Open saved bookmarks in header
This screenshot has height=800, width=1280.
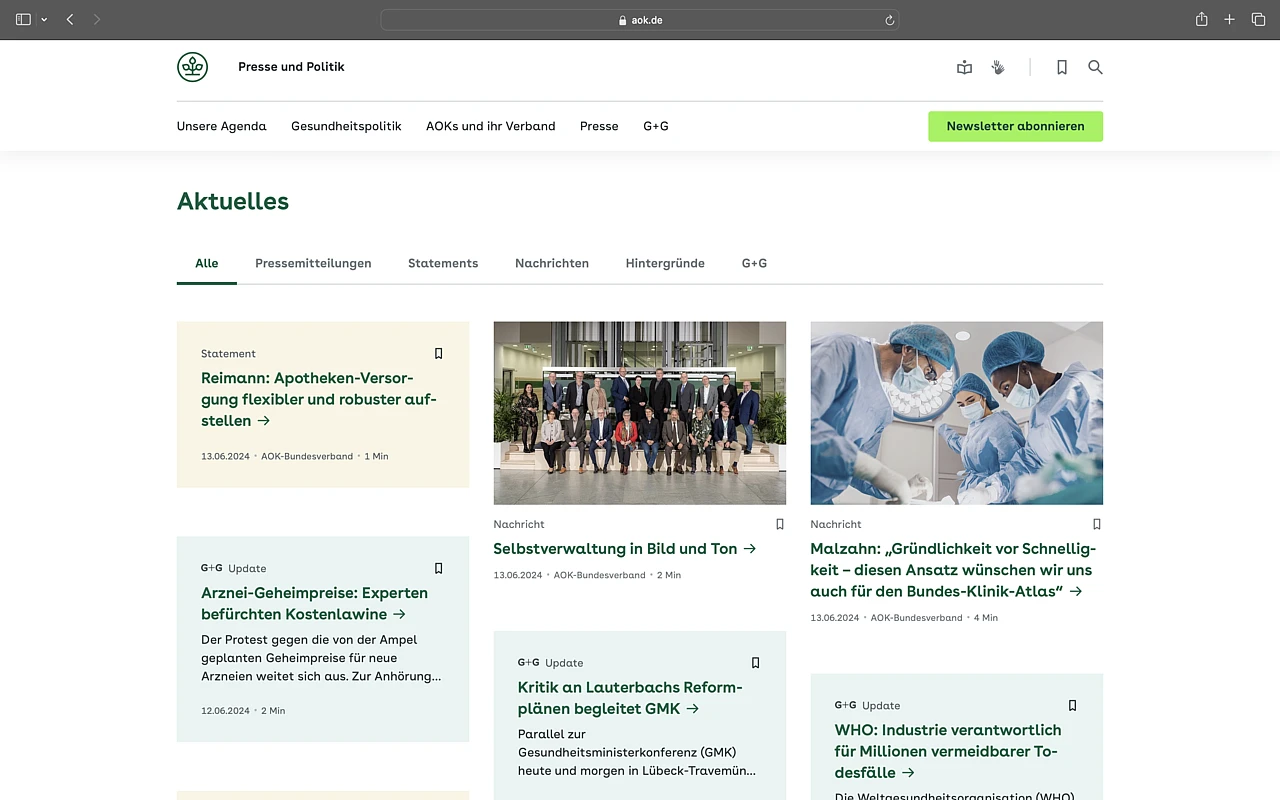coord(1062,67)
